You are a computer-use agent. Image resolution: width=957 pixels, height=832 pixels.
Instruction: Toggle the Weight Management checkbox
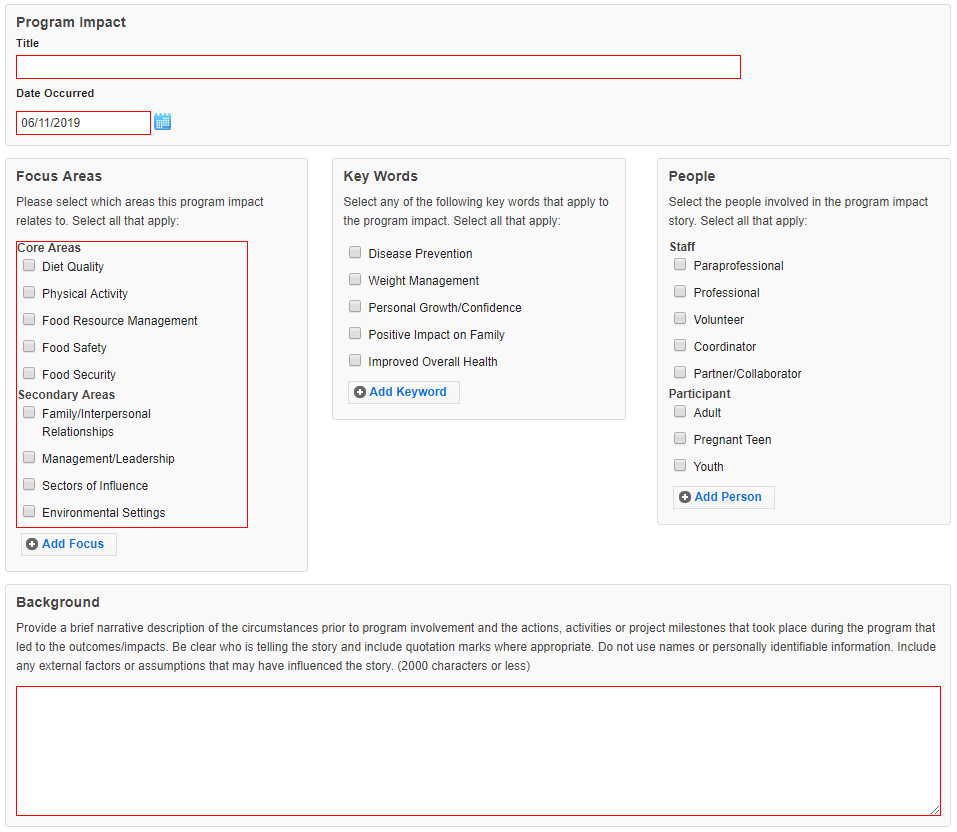(x=355, y=280)
